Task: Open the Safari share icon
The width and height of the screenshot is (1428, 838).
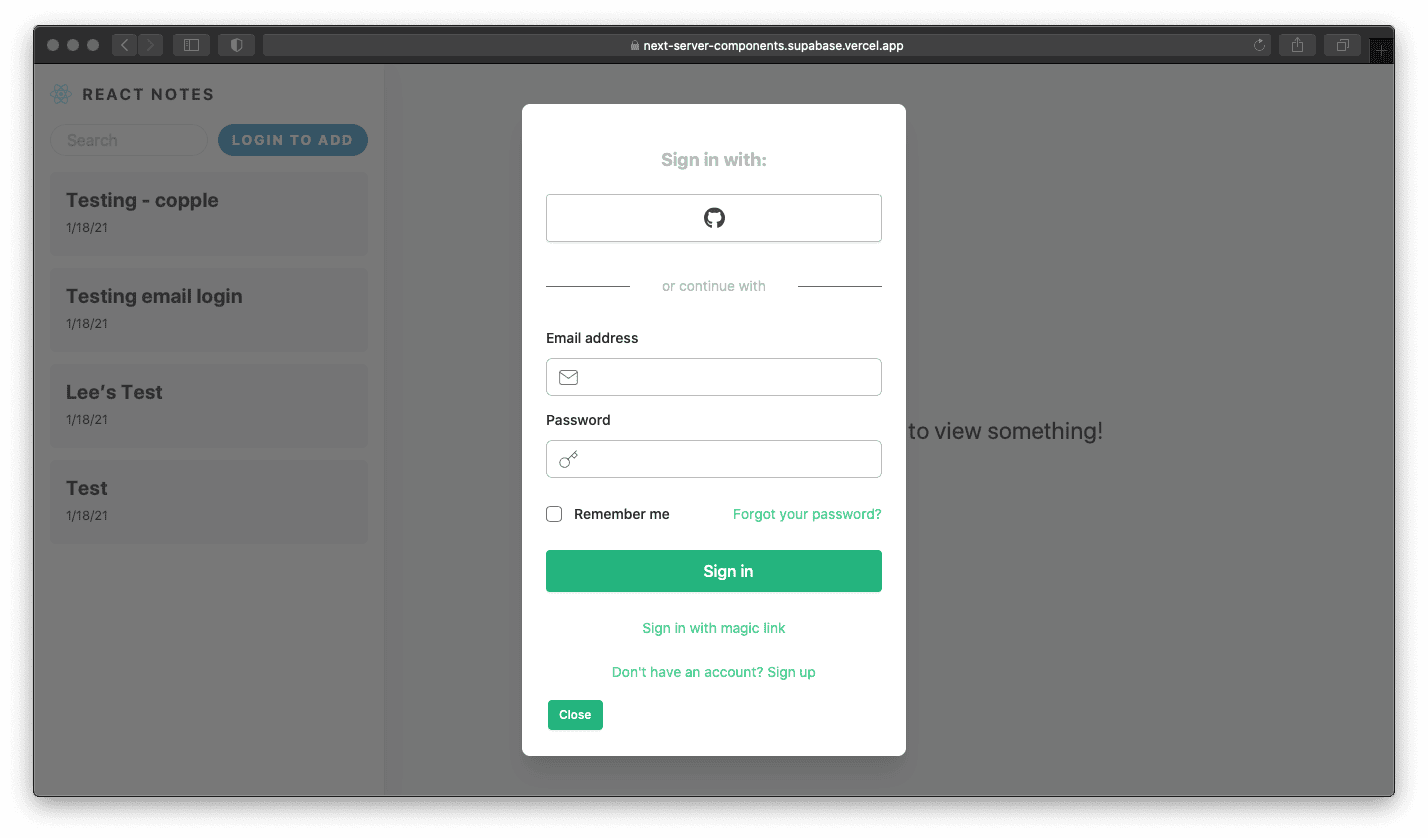Action: click(x=1297, y=45)
